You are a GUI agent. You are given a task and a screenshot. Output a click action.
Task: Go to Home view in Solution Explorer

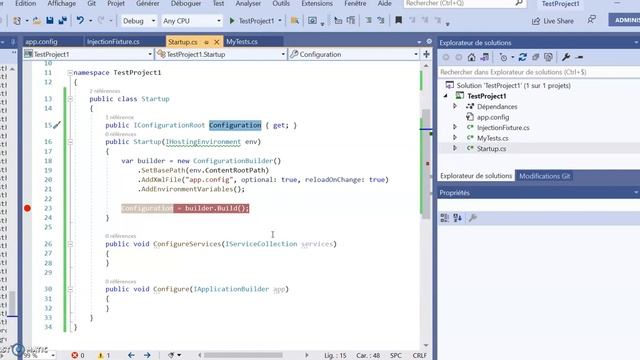click(x=471, y=58)
